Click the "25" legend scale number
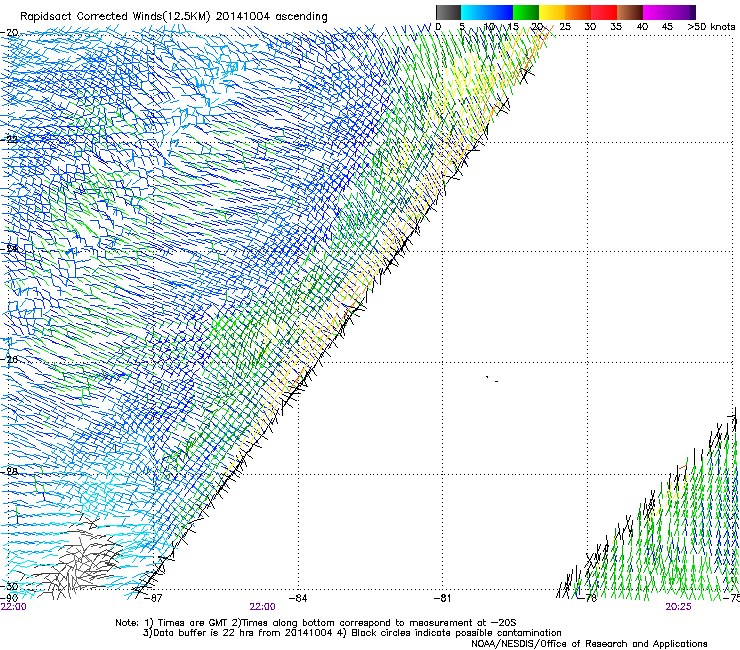The height and width of the screenshot is (650, 740). (565, 27)
